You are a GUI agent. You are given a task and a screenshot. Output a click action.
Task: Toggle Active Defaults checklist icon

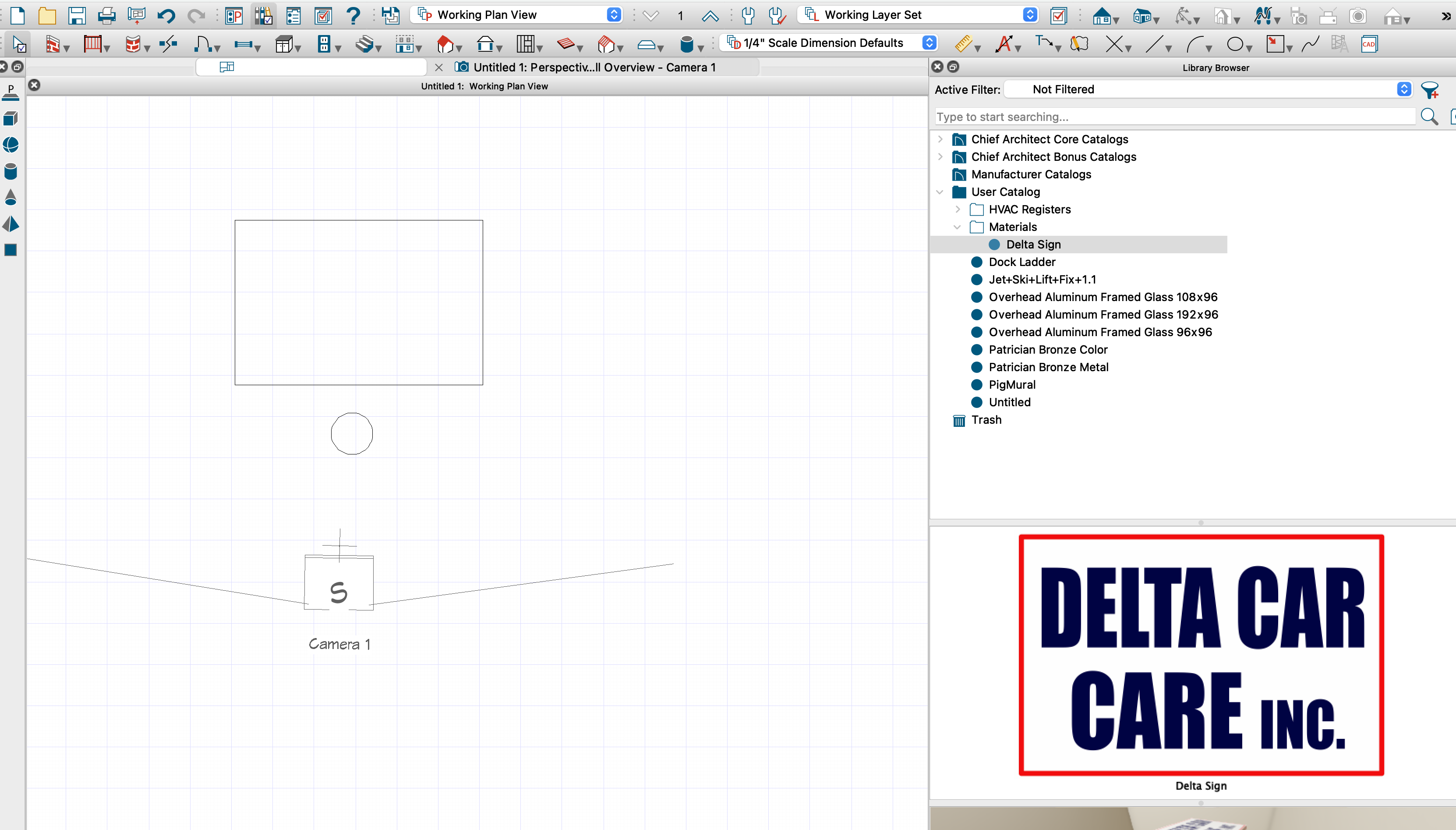[x=323, y=15]
